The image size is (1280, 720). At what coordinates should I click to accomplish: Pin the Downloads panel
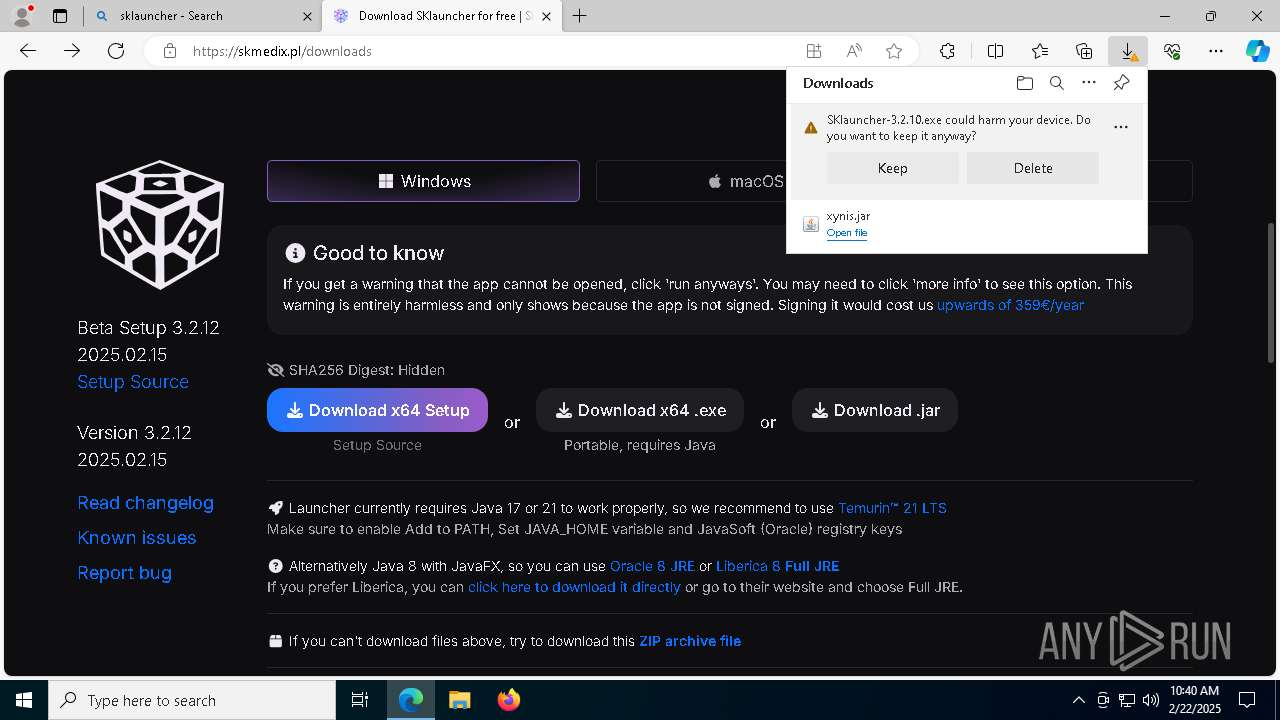tap(1121, 83)
